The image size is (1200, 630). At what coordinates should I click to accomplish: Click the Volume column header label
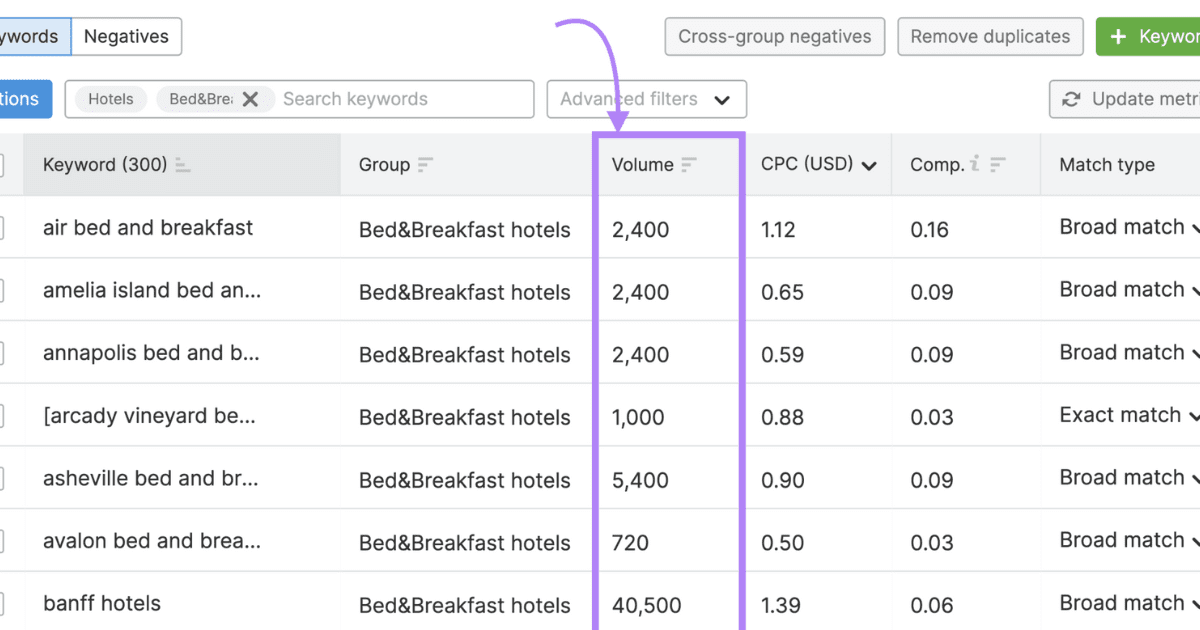click(x=642, y=165)
